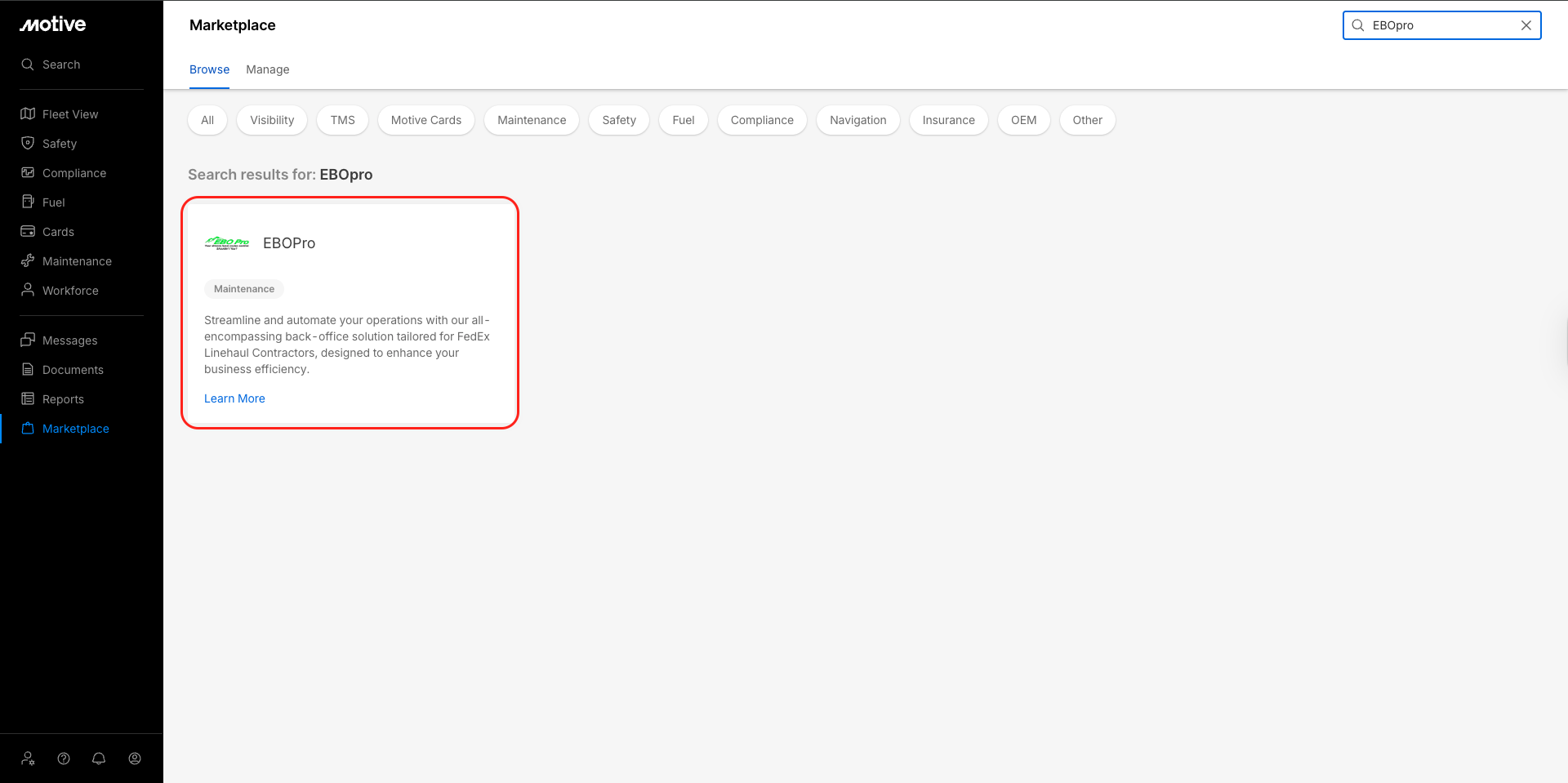
Task: Filter by Maintenance category chip
Action: pos(532,120)
